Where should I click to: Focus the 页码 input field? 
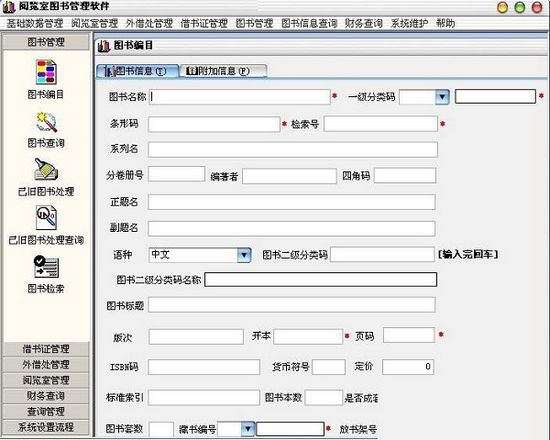409,335
